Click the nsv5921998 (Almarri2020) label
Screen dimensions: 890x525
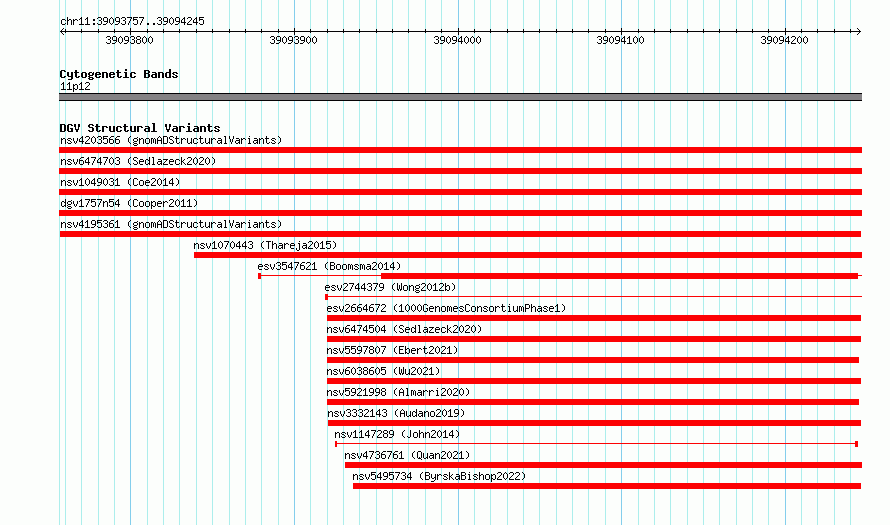pos(398,392)
